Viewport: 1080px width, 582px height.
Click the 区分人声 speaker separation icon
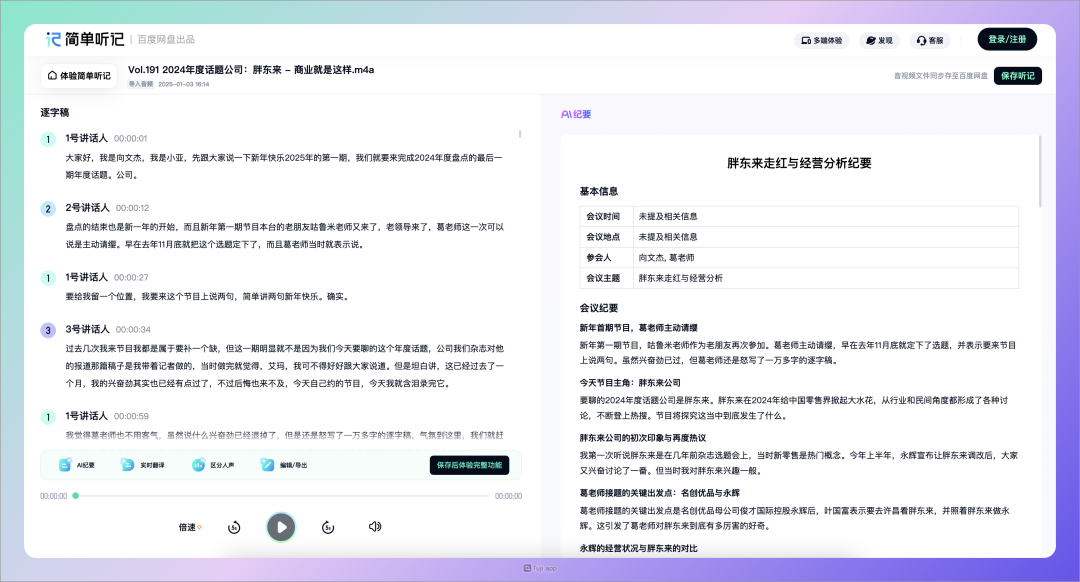click(196, 465)
